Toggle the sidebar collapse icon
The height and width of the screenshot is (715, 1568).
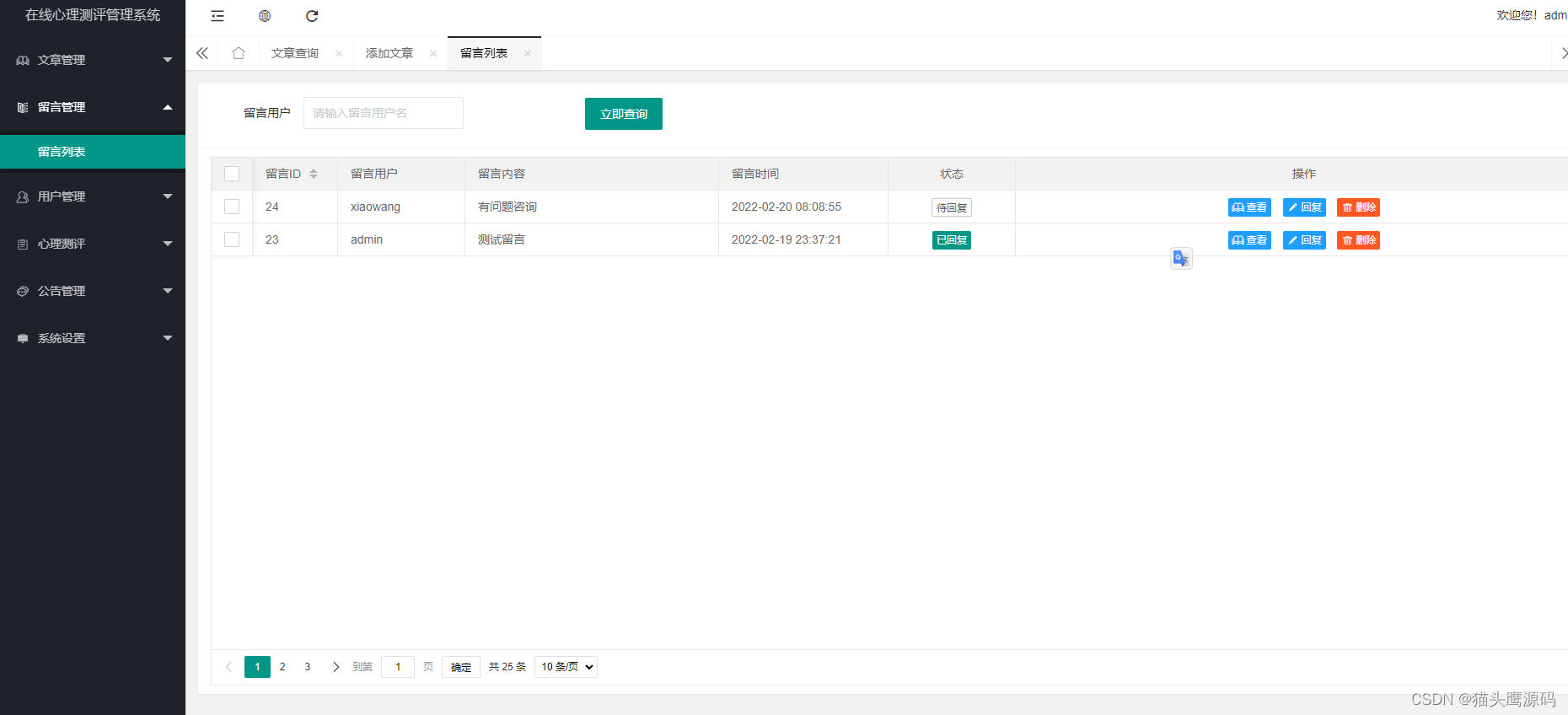pyautogui.click(x=217, y=16)
